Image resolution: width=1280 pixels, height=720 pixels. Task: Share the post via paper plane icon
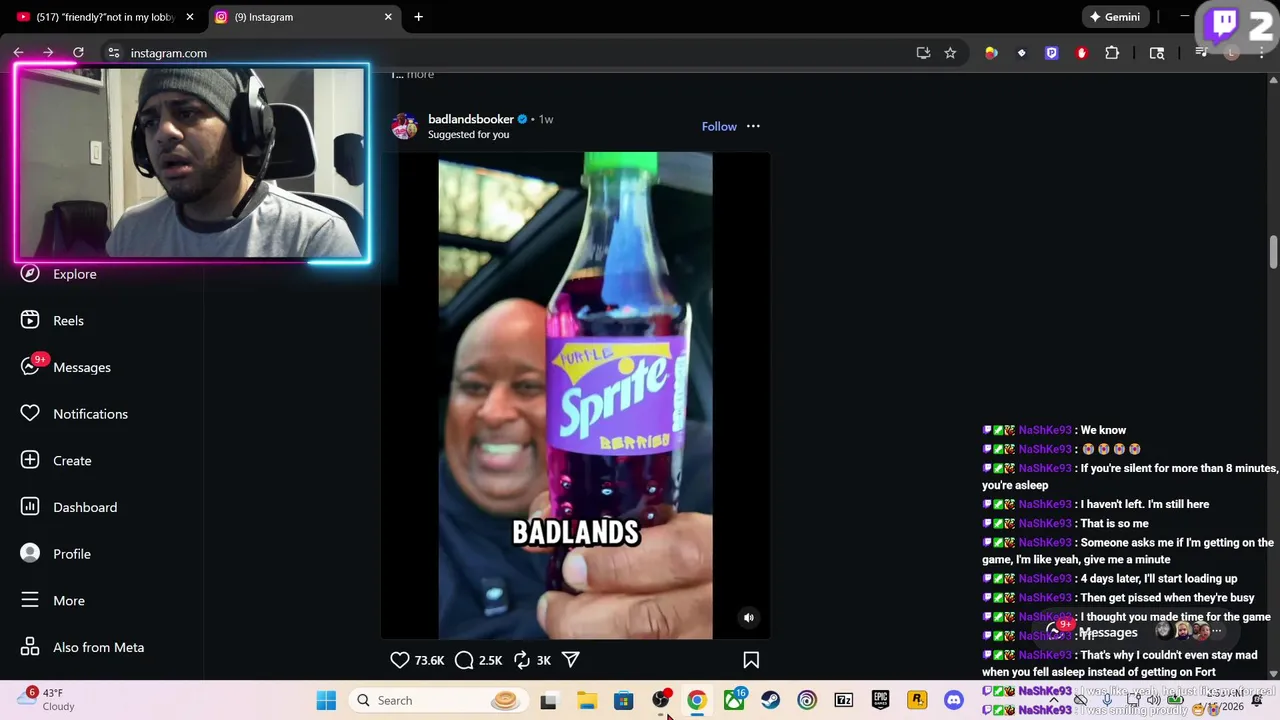(571, 660)
